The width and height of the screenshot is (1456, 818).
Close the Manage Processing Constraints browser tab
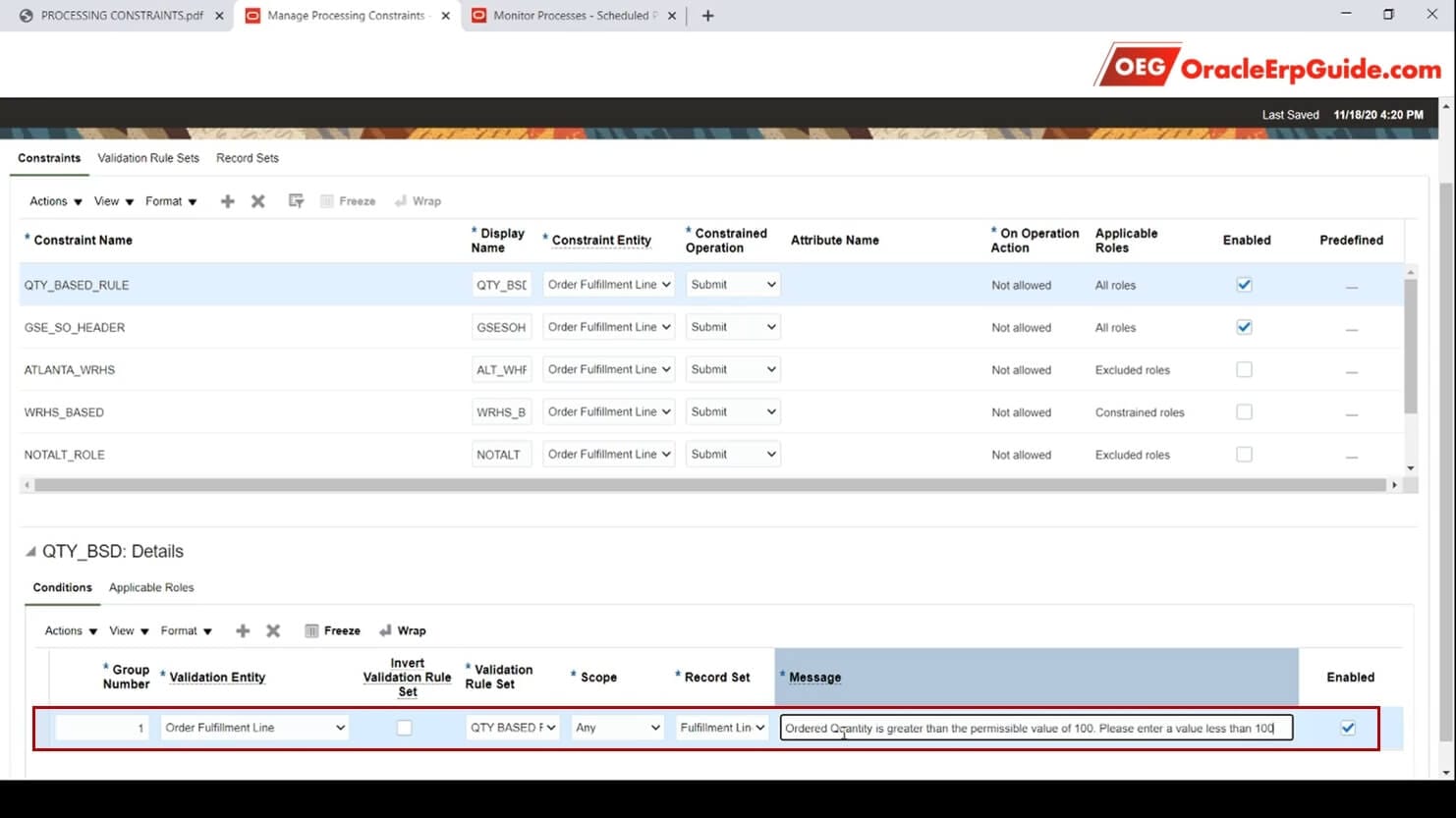tap(446, 16)
